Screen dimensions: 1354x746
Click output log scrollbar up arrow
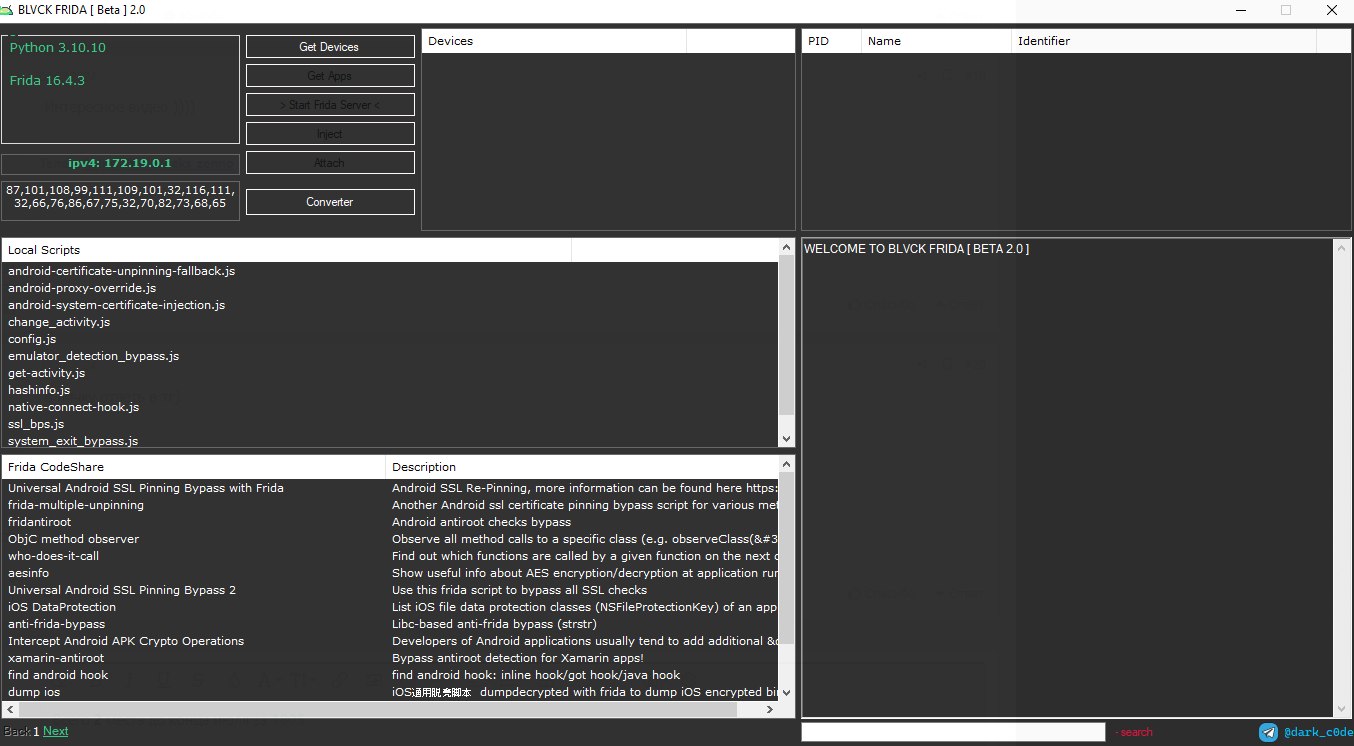click(x=1342, y=248)
